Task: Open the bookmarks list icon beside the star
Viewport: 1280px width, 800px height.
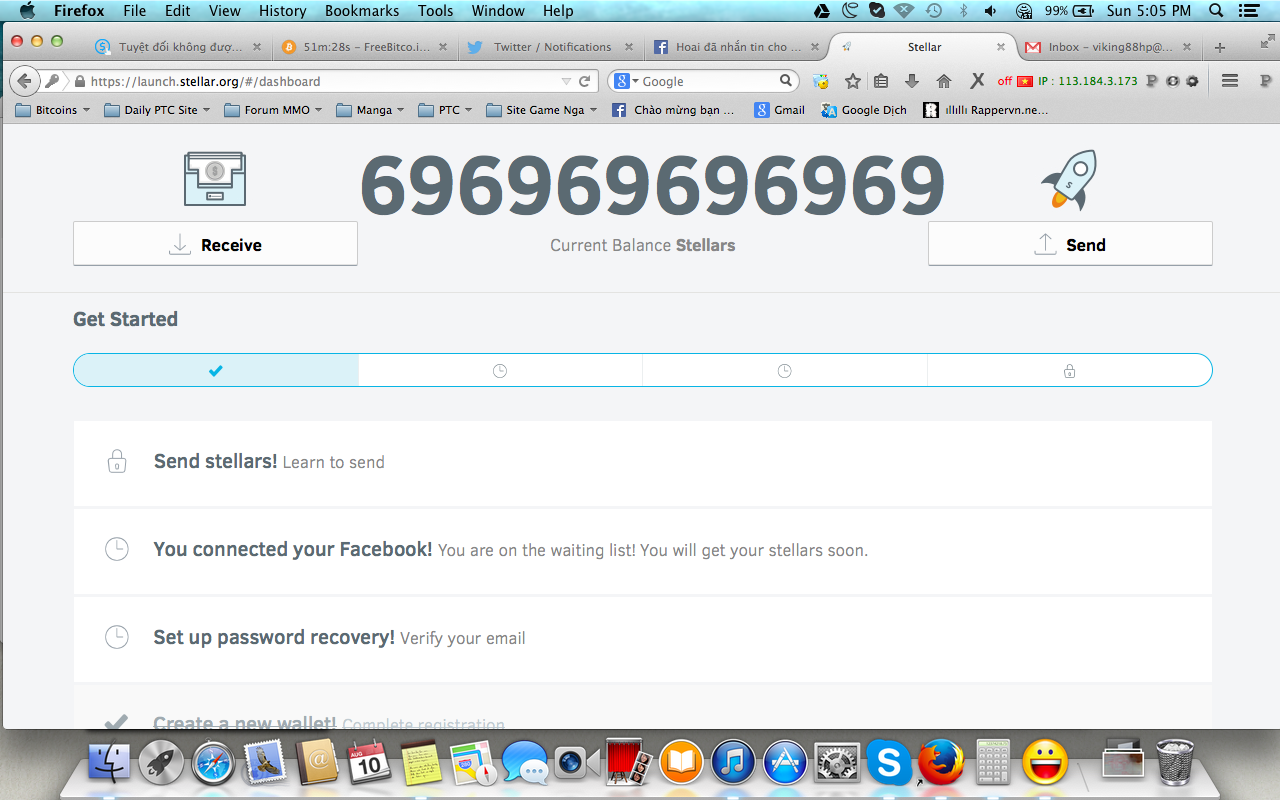Action: pos(881,81)
